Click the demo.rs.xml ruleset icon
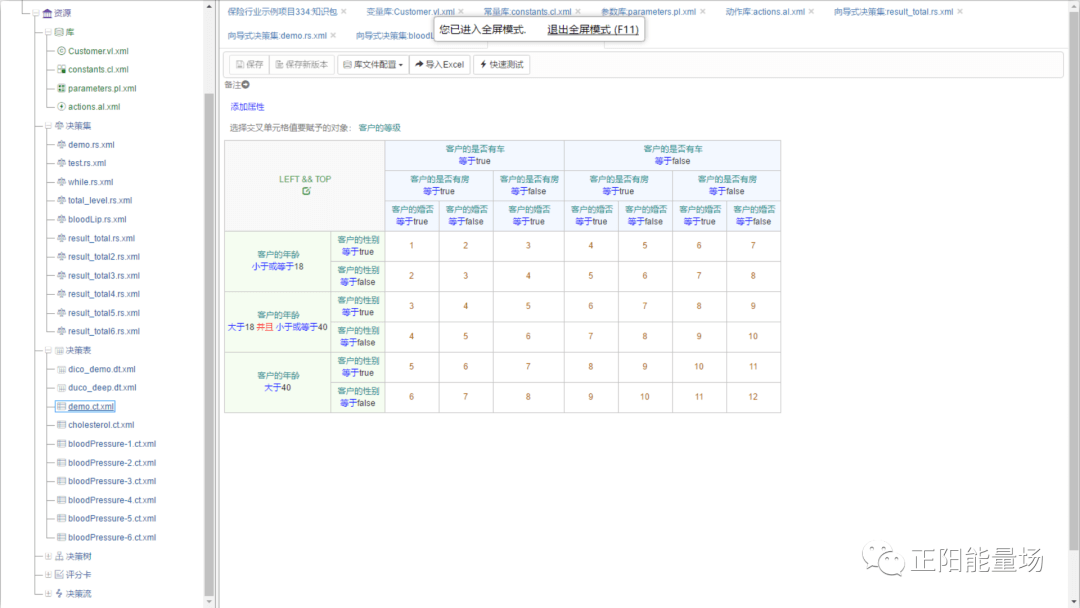Screen dimensions: 1080x608 [x=61, y=145]
